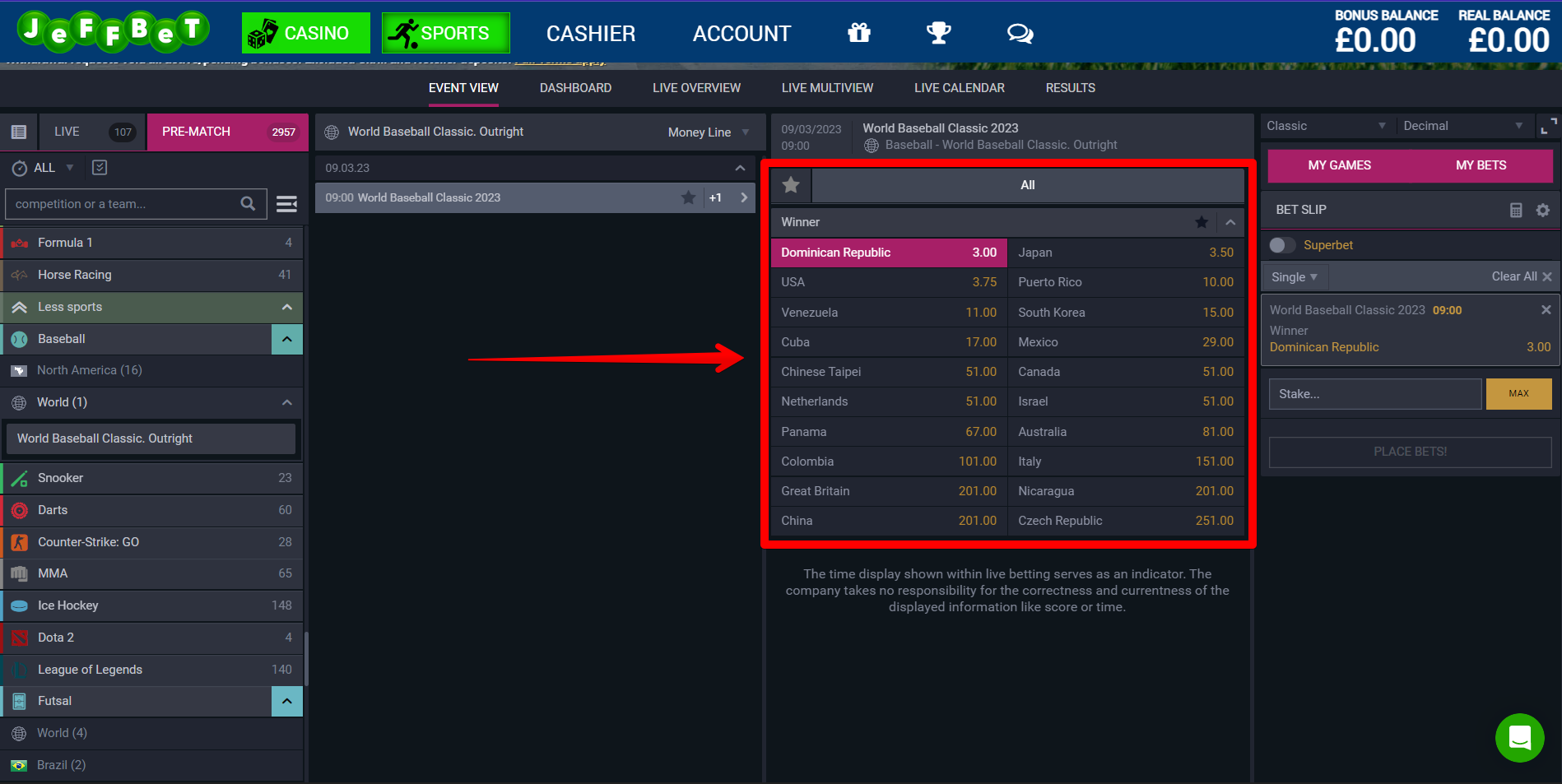This screenshot has width=1562, height=784.
Task: Open the sidebar hamburger menu icon
Action: click(286, 204)
